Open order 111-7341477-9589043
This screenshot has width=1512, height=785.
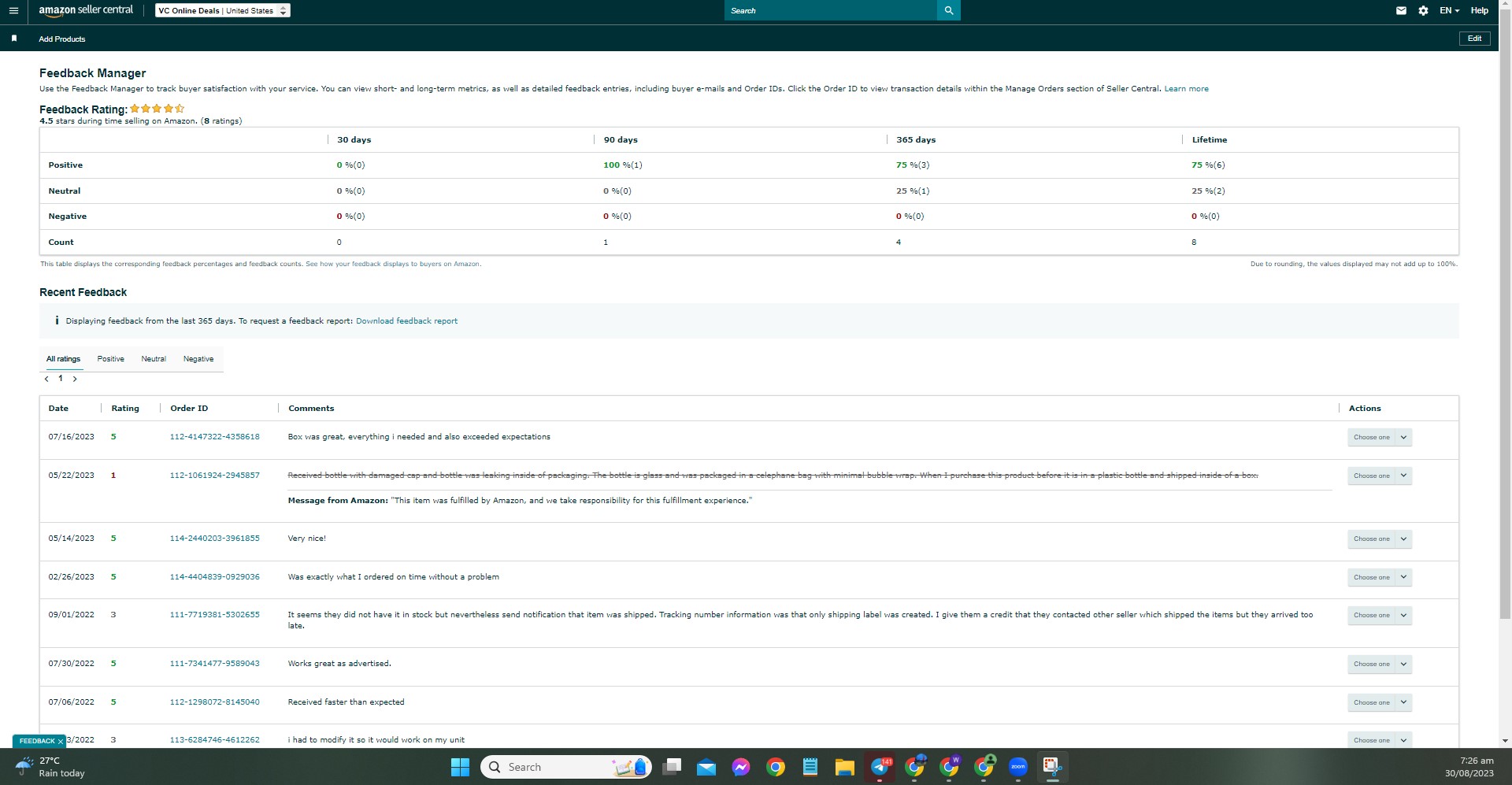(214, 664)
